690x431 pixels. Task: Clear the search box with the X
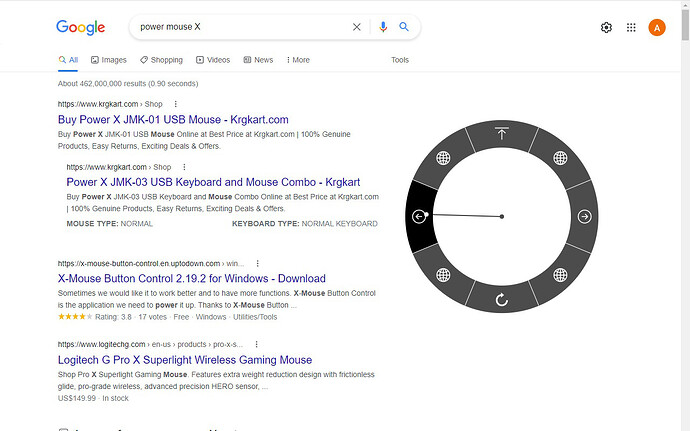(x=357, y=27)
